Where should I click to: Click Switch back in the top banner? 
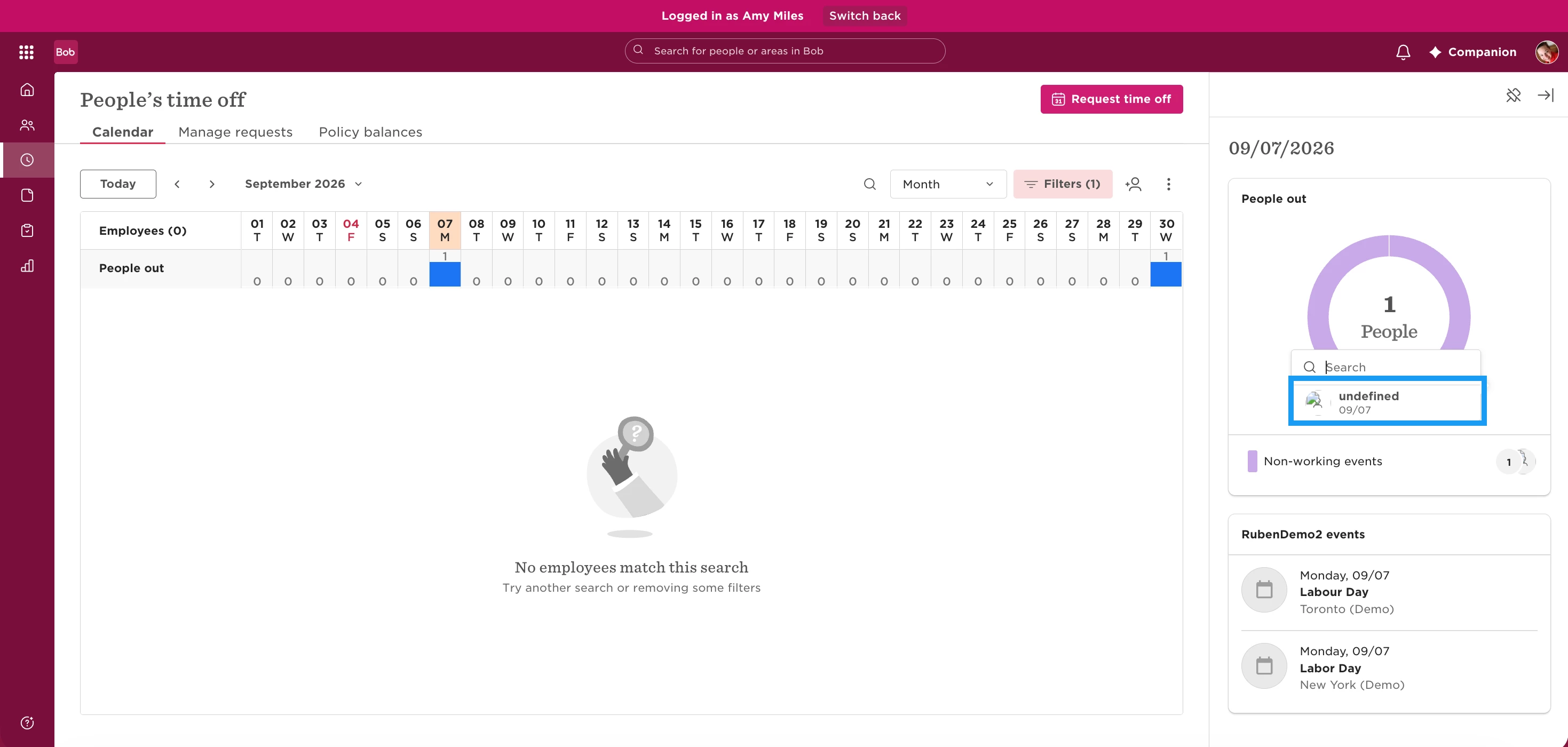coord(865,16)
